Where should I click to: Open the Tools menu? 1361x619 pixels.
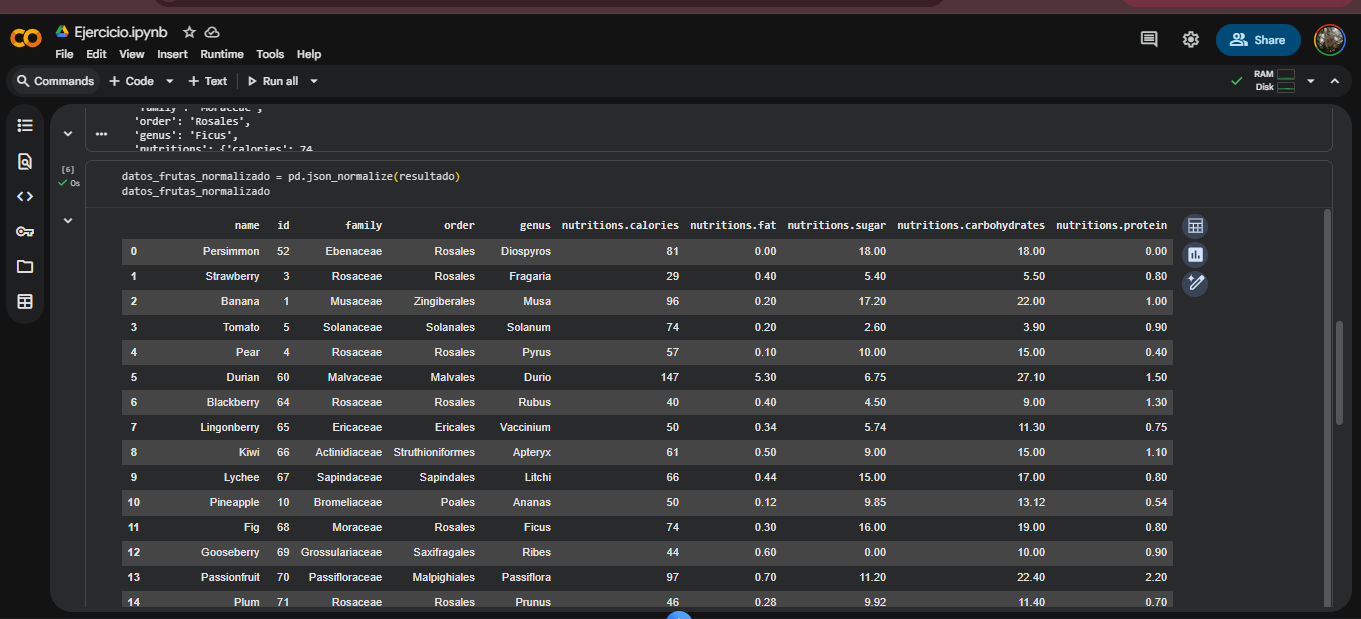click(x=270, y=54)
